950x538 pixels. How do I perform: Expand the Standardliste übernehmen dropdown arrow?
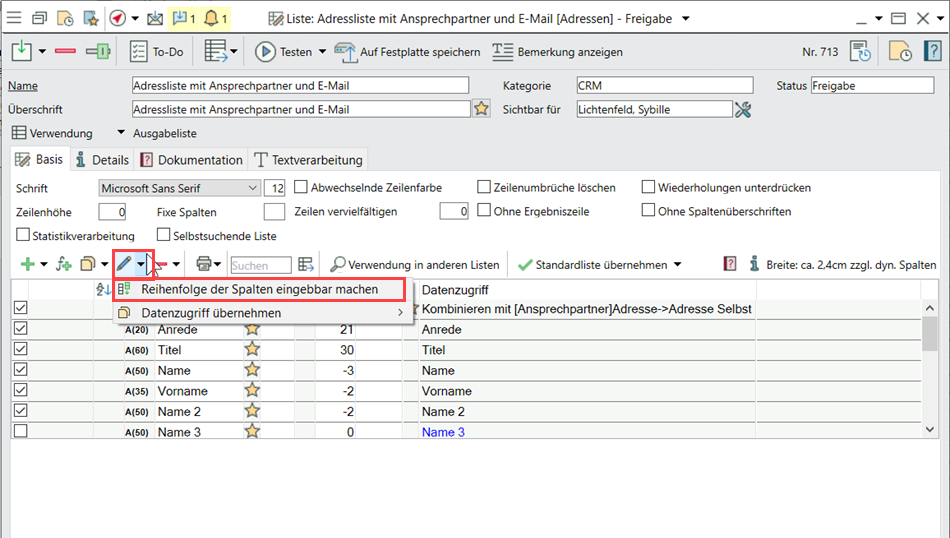click(x=677, y=265)
